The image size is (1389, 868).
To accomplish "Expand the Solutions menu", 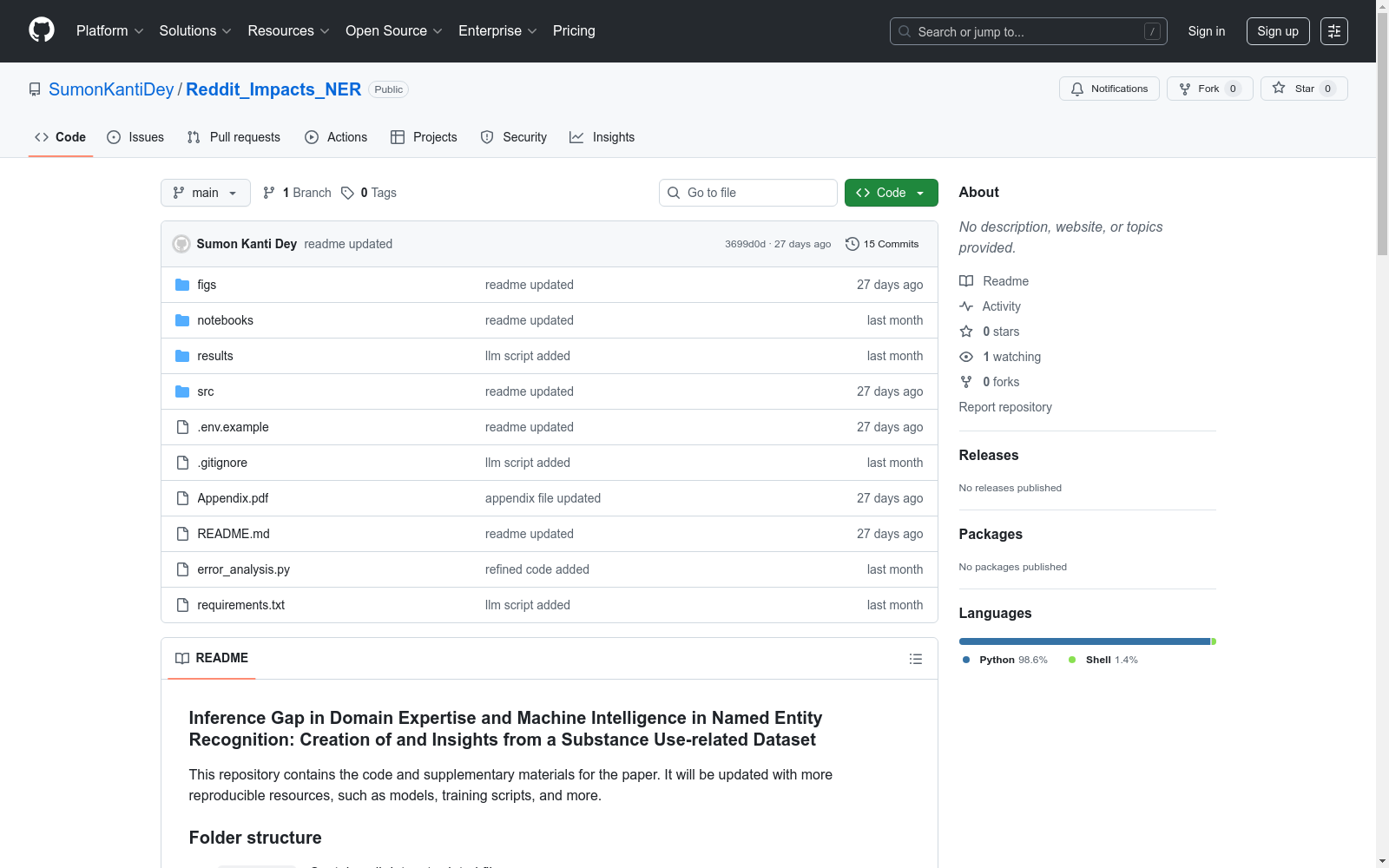I will [195, 31].
